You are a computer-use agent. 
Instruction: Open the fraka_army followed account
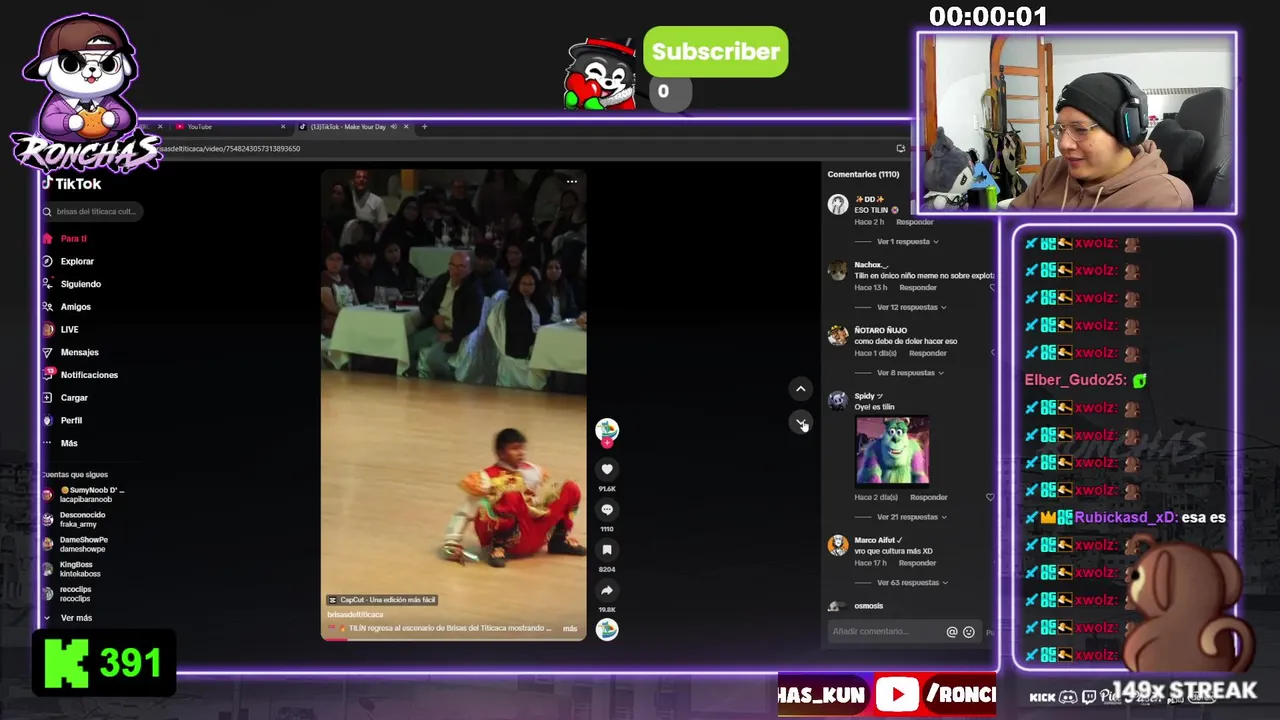point(74,519)
